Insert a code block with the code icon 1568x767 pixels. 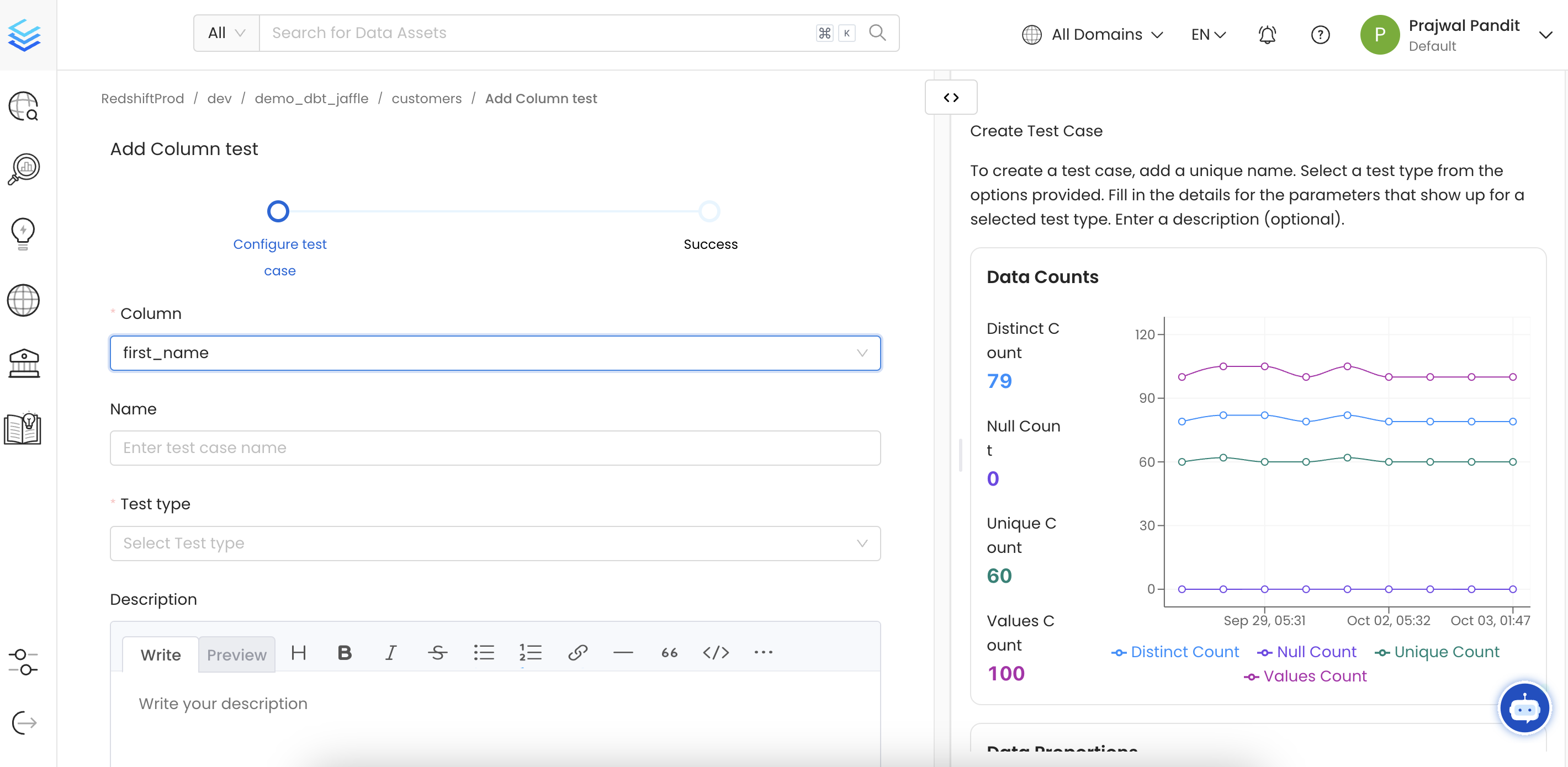tap(716, 653)
